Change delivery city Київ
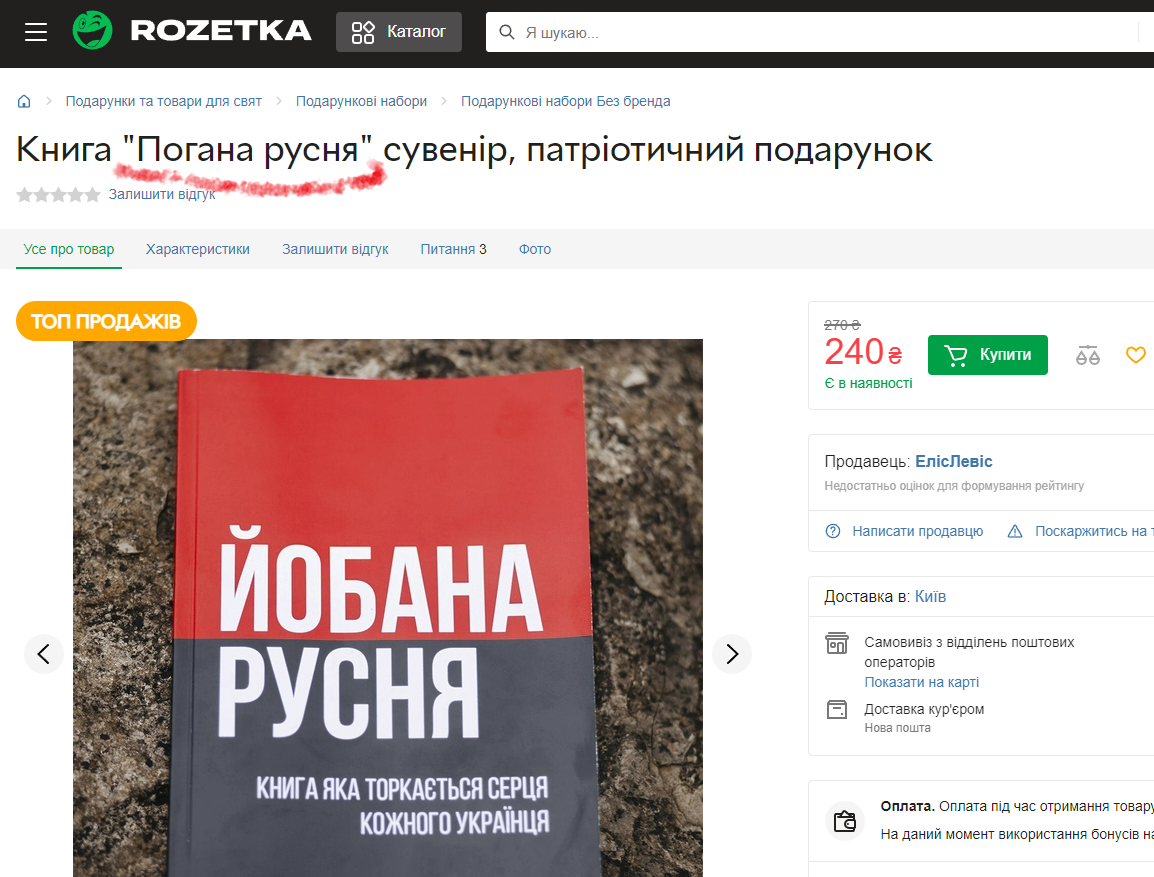Screen dimensions: 1154x877 point(930,597)
